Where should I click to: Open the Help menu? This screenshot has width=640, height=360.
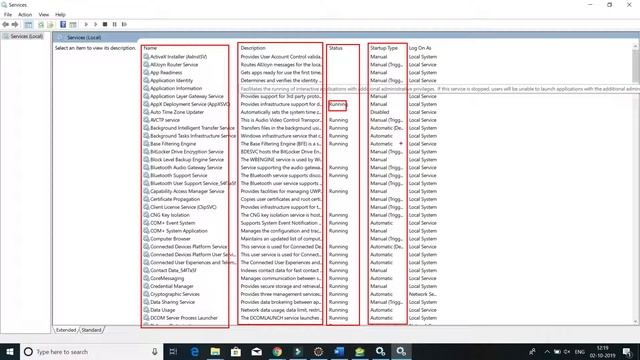pos(60,15)
